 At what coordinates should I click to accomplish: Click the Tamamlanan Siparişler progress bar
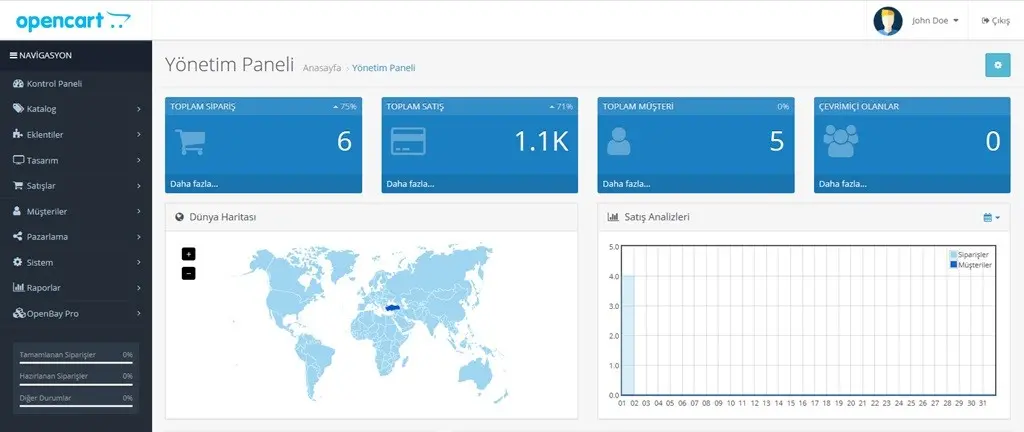click(76, 362)
